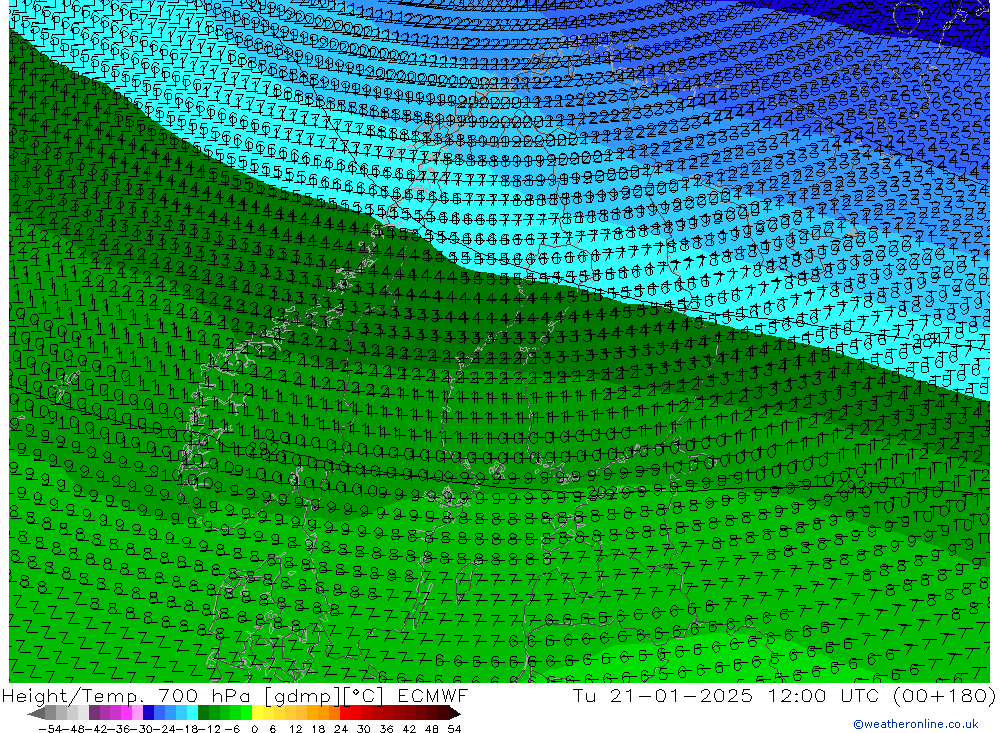Click the dark blue -30 legend swatch

149,713
